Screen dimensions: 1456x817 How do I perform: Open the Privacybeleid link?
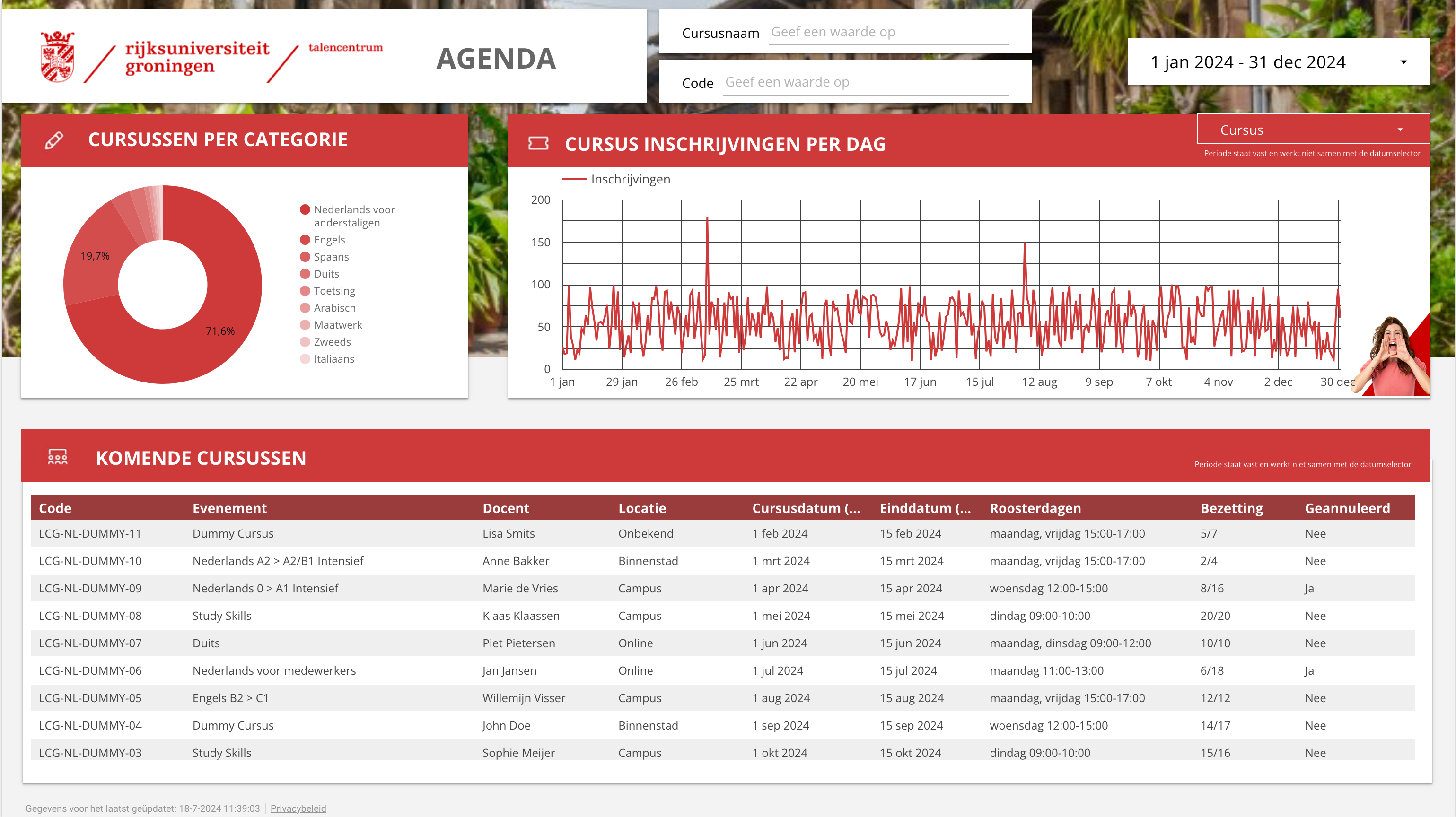[x=298, y=808]
